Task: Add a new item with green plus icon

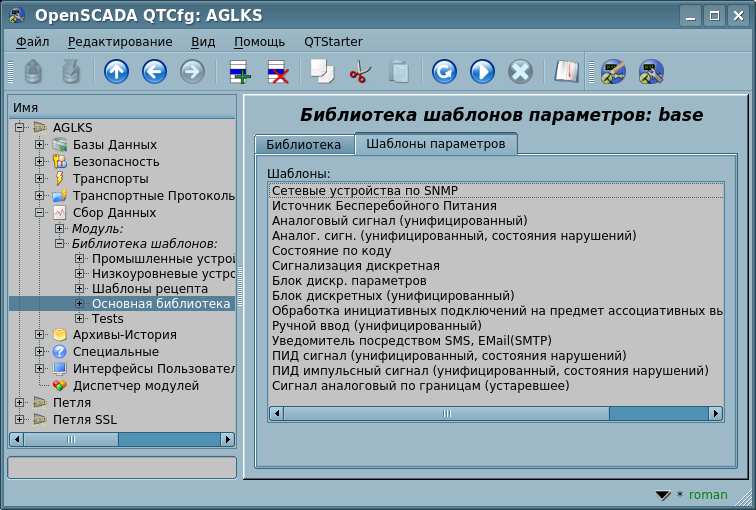Action: click(240, 72)
